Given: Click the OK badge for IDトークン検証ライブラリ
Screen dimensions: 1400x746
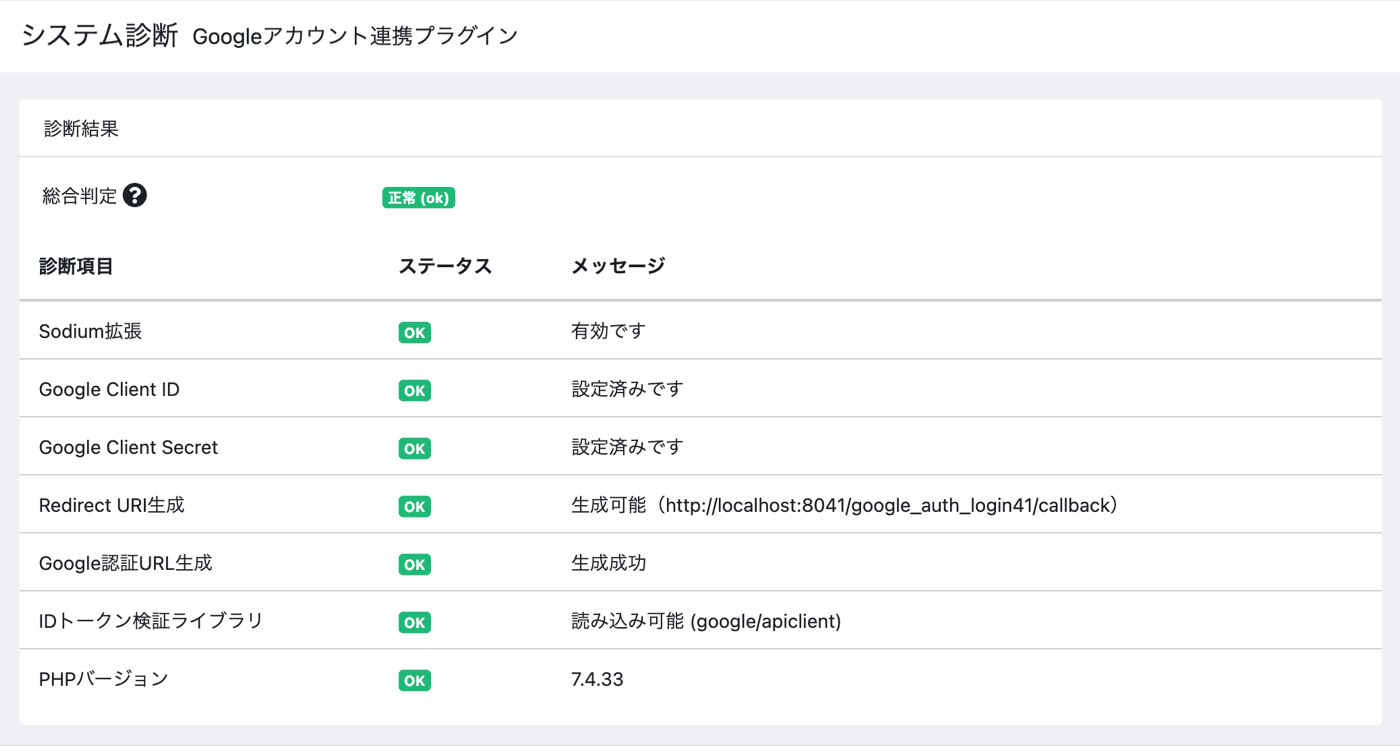Looking at the screenshot, I should tap(414, 622).
